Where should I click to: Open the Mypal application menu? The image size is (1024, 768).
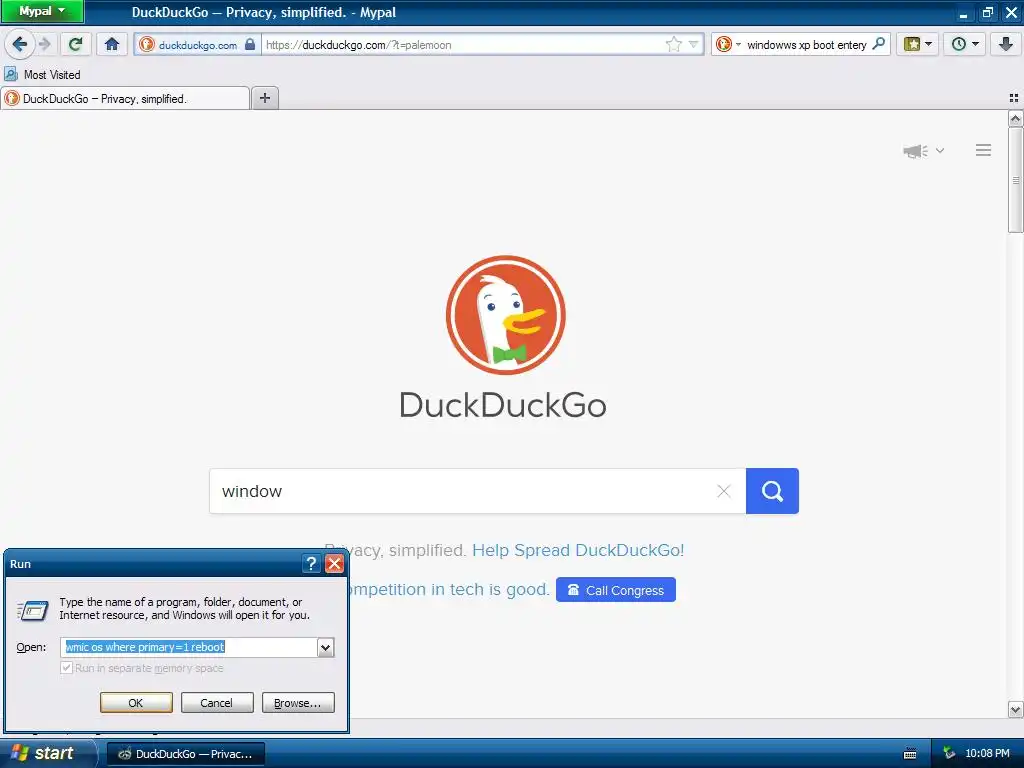42,11
